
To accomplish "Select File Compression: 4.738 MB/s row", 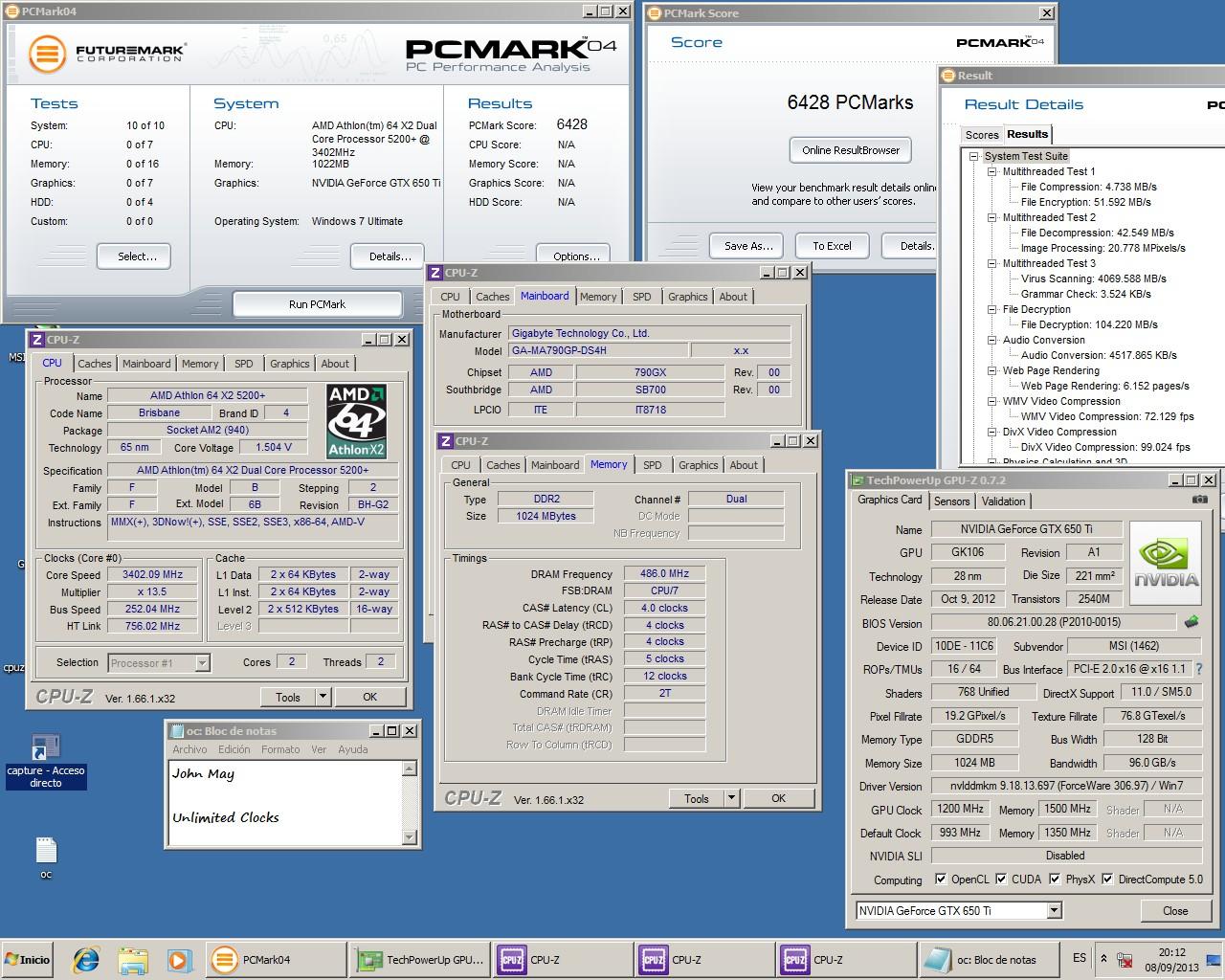I will click(1088, 187).
